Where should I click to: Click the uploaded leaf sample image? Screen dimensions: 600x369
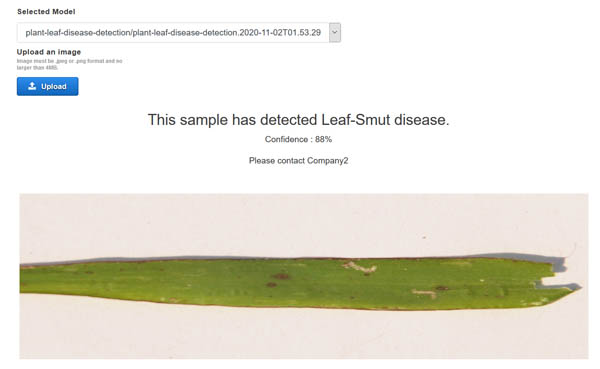point(304,276)
